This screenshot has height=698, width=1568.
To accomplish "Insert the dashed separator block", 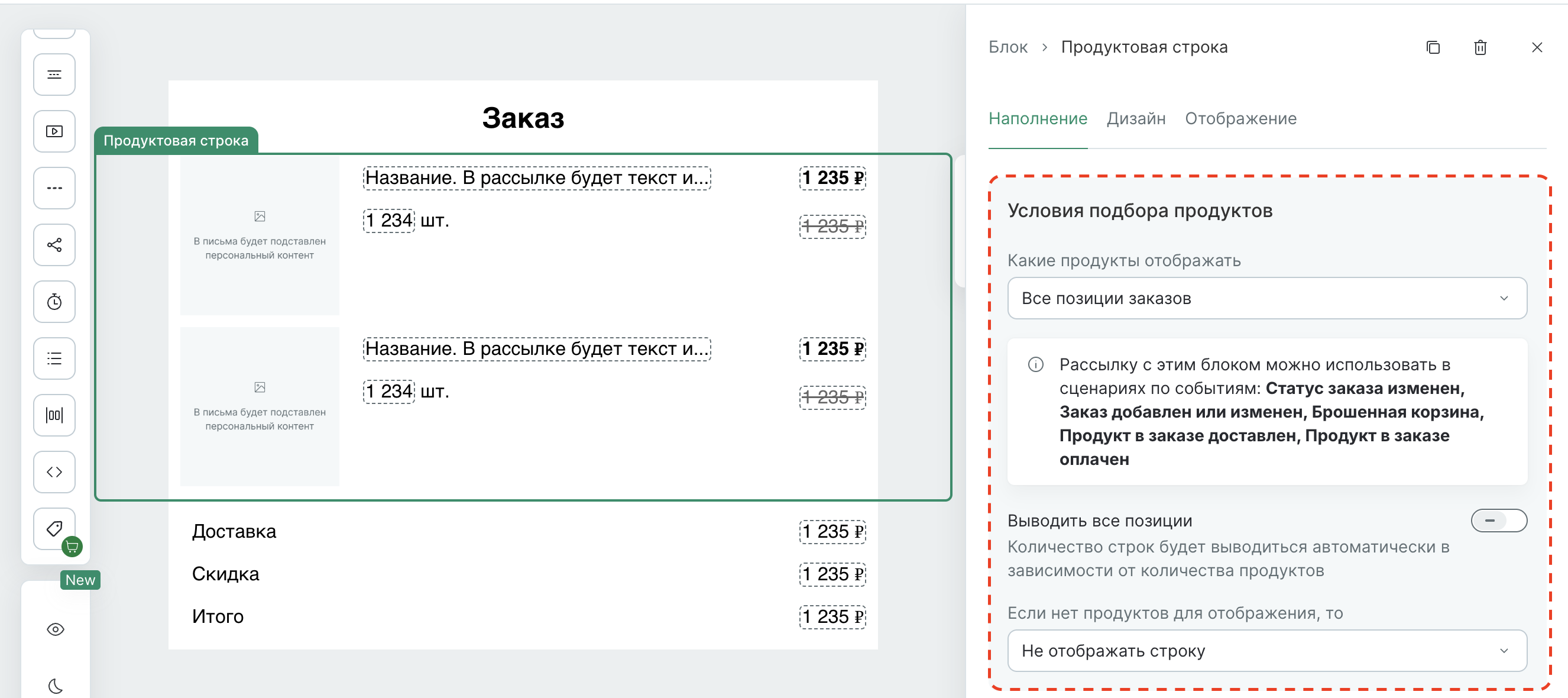I will pos(54,188).
